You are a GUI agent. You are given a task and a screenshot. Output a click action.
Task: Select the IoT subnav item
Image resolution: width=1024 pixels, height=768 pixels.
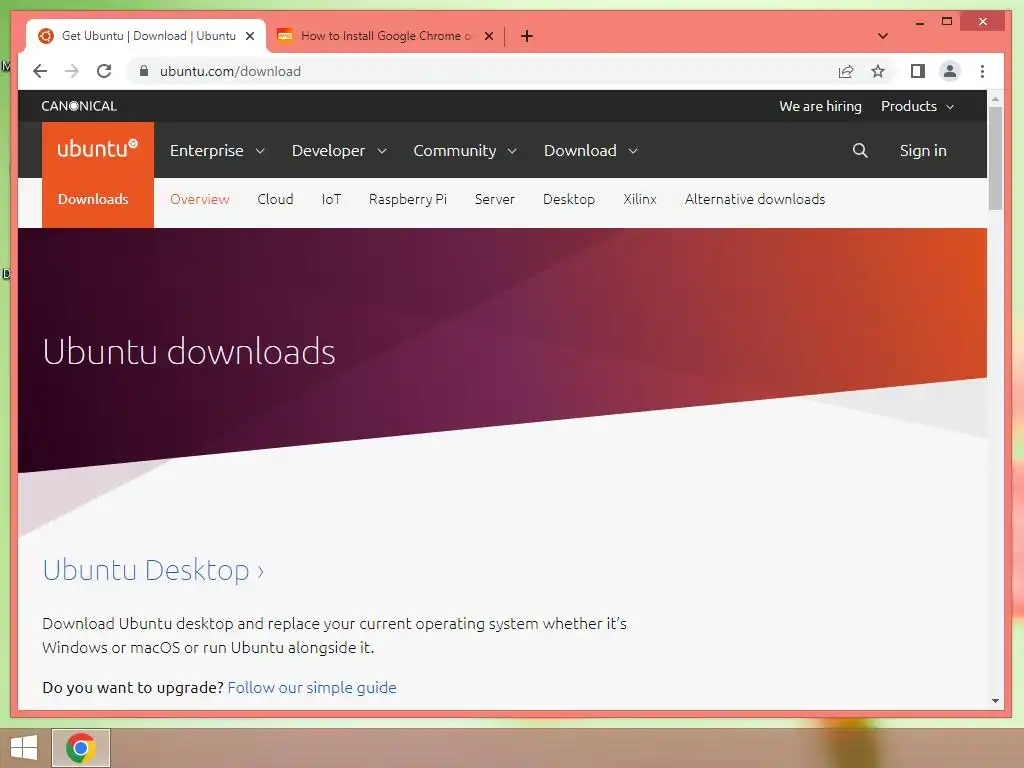331,199
